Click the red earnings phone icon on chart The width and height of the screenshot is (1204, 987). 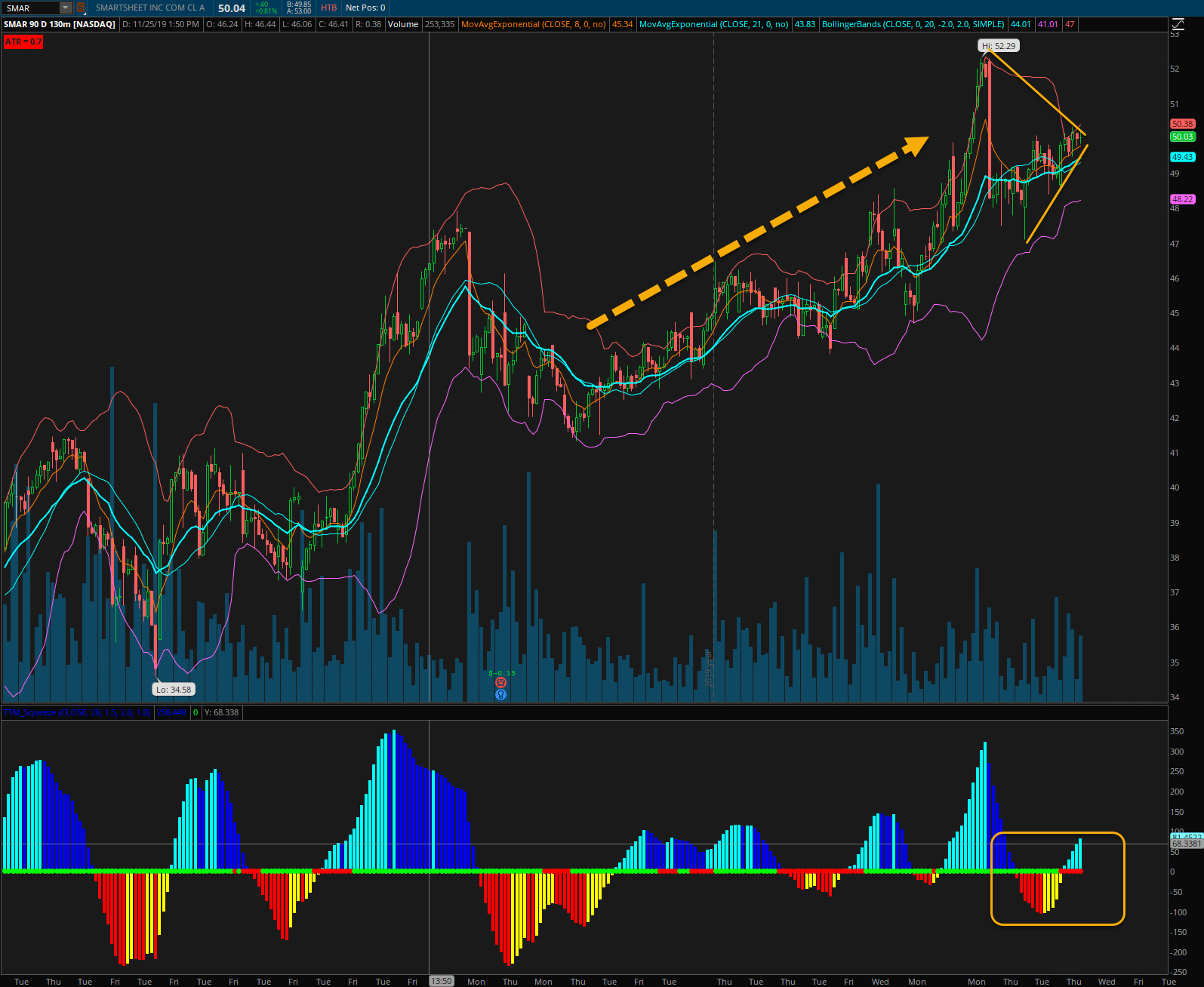[x=500, y=682]
